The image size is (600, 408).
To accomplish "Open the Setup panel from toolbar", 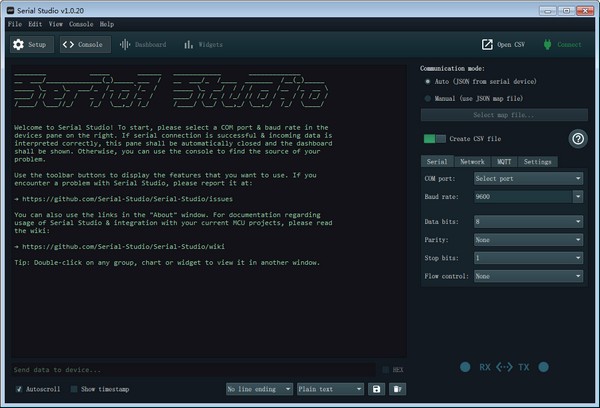I will (30, 45).
